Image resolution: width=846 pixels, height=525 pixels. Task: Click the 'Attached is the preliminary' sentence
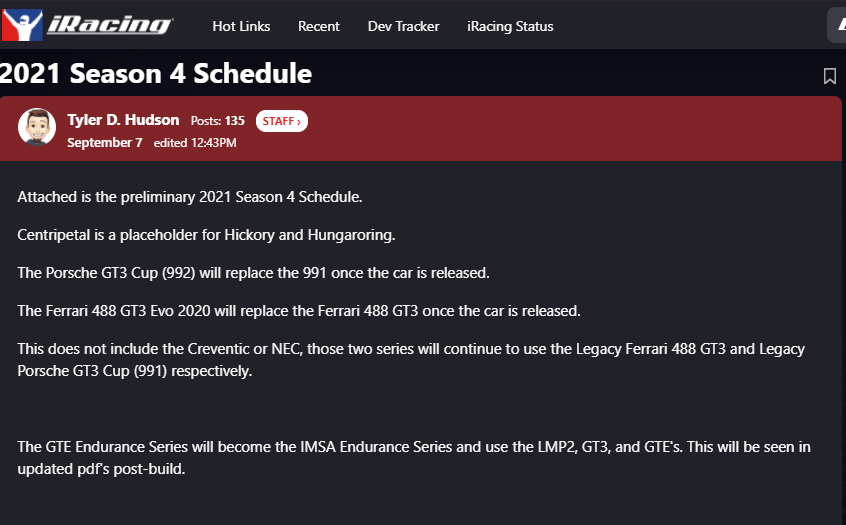click(189, 197)
